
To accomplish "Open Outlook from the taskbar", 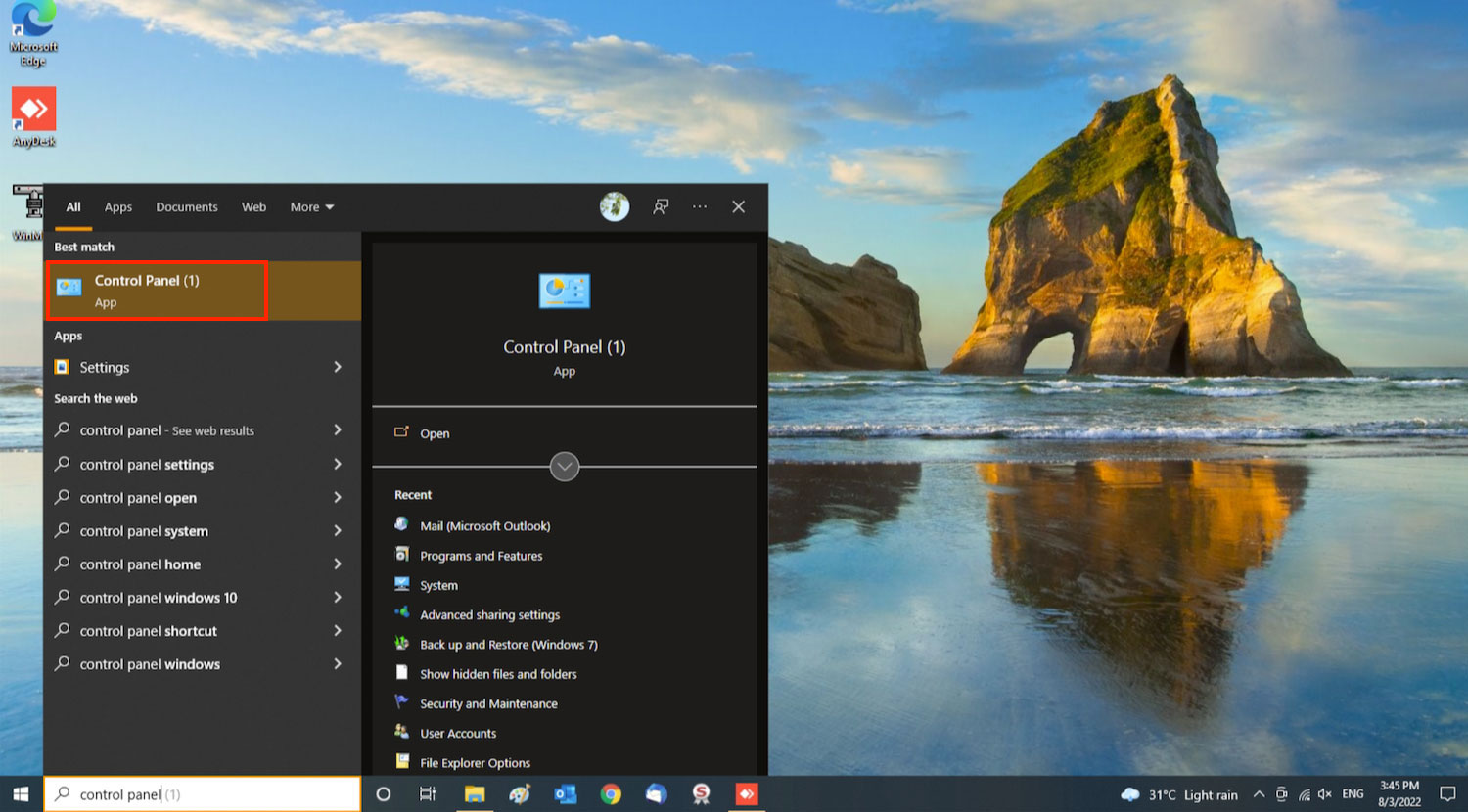I will (x=565, y=794).
